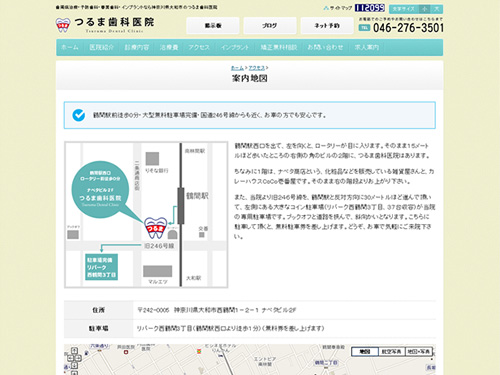Open 求人案内 menu item
The height and width of the screenshot is (375, 500).
(x=367, y=47)
